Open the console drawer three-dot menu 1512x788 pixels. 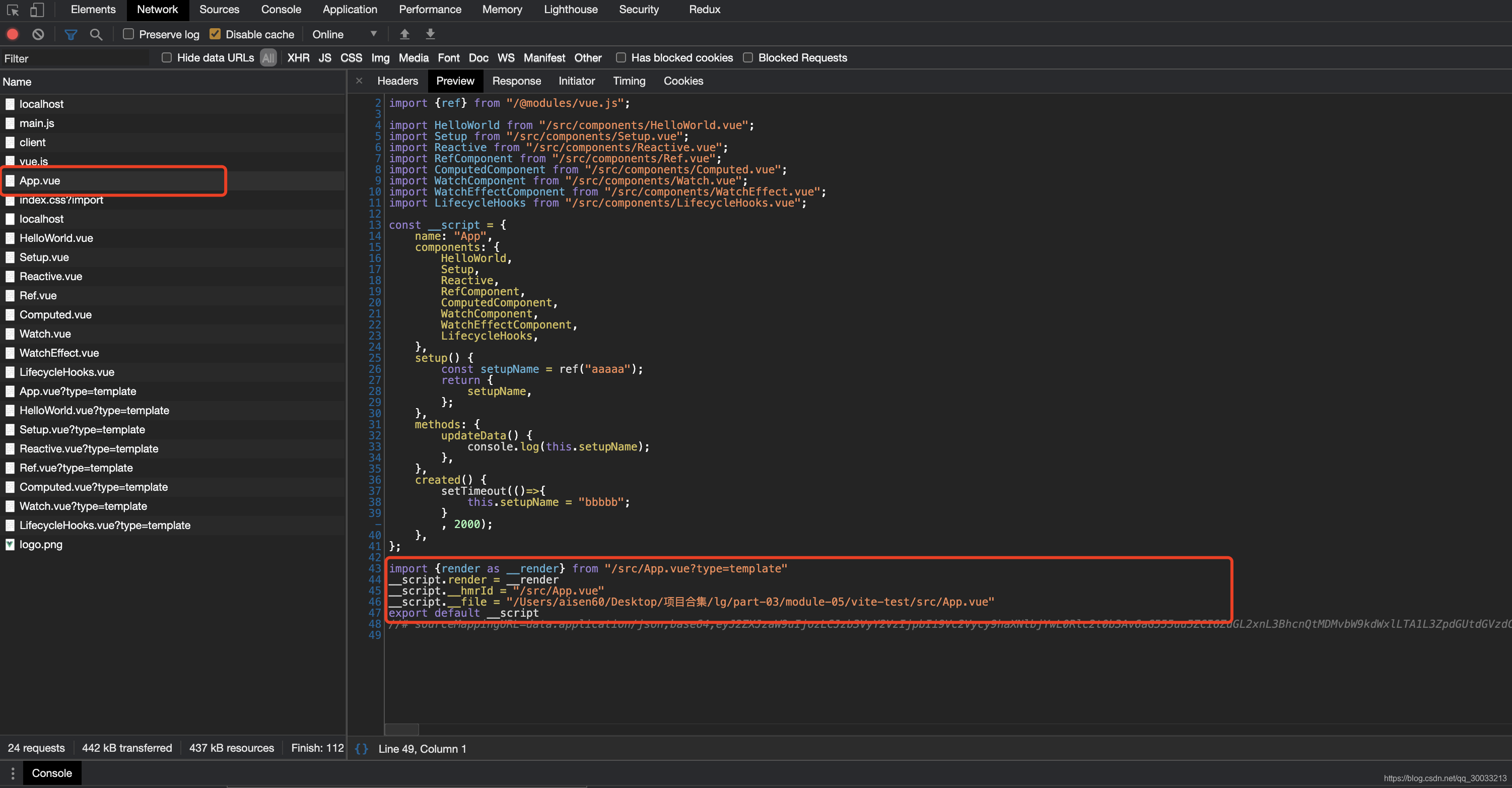click(12, 773)
